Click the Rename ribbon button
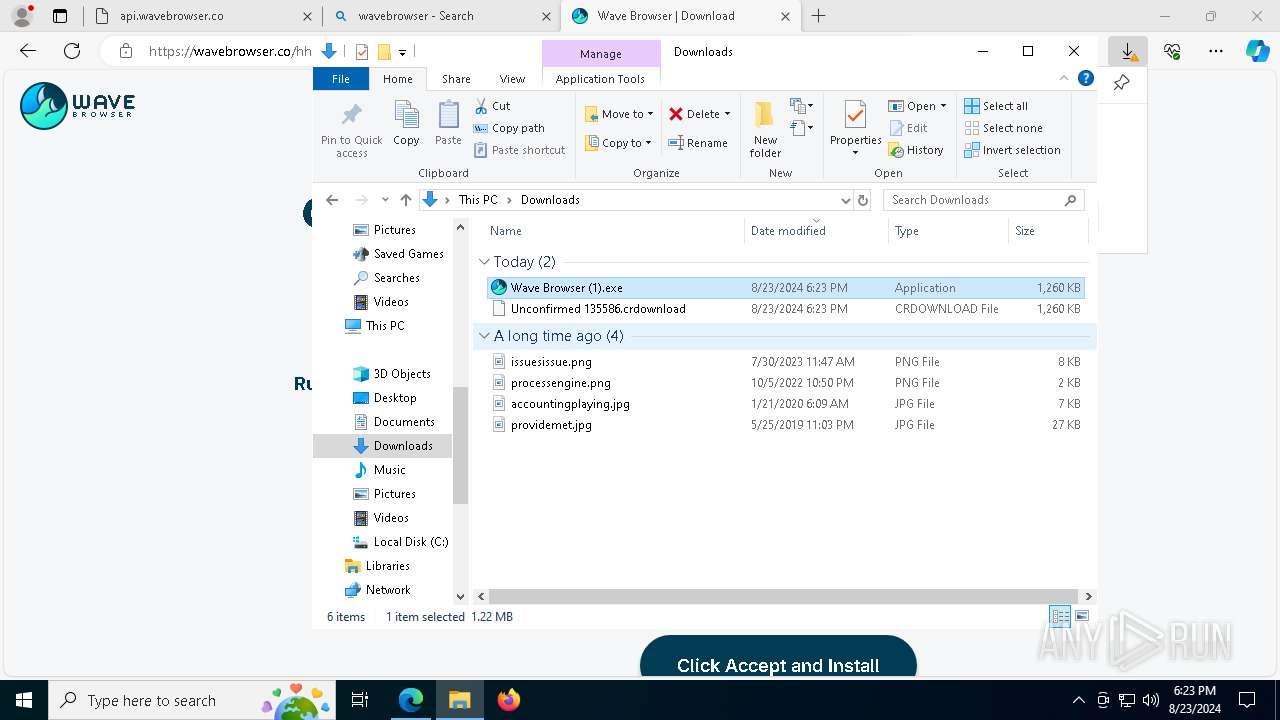This screenshot has height=720, width=1280. (x=698, y=143)
